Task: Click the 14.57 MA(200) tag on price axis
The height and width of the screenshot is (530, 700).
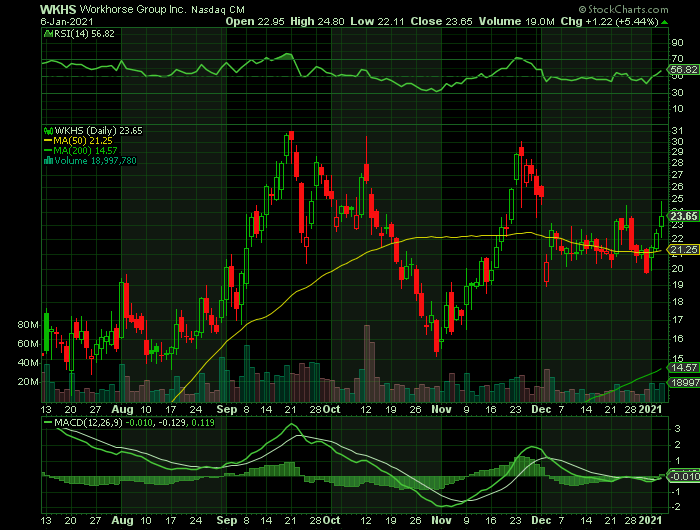Action: click(683, 367)
